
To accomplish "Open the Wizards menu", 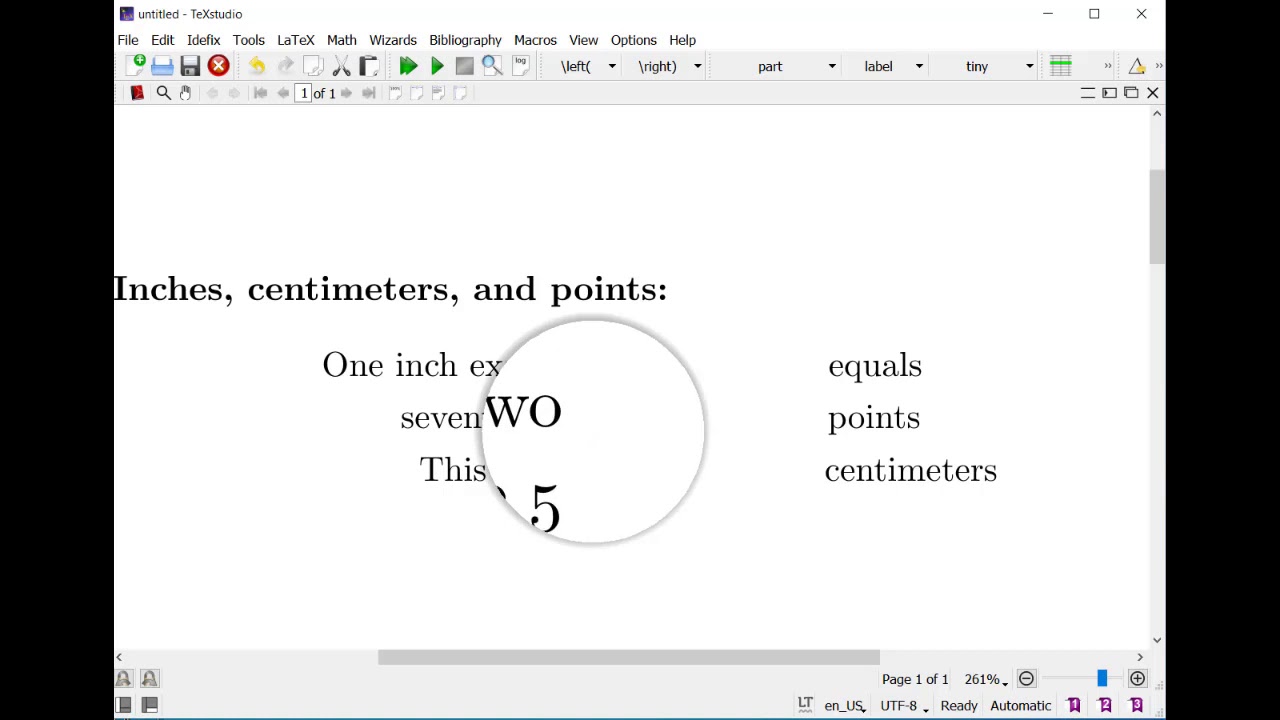I will click(x=393, y=40).
